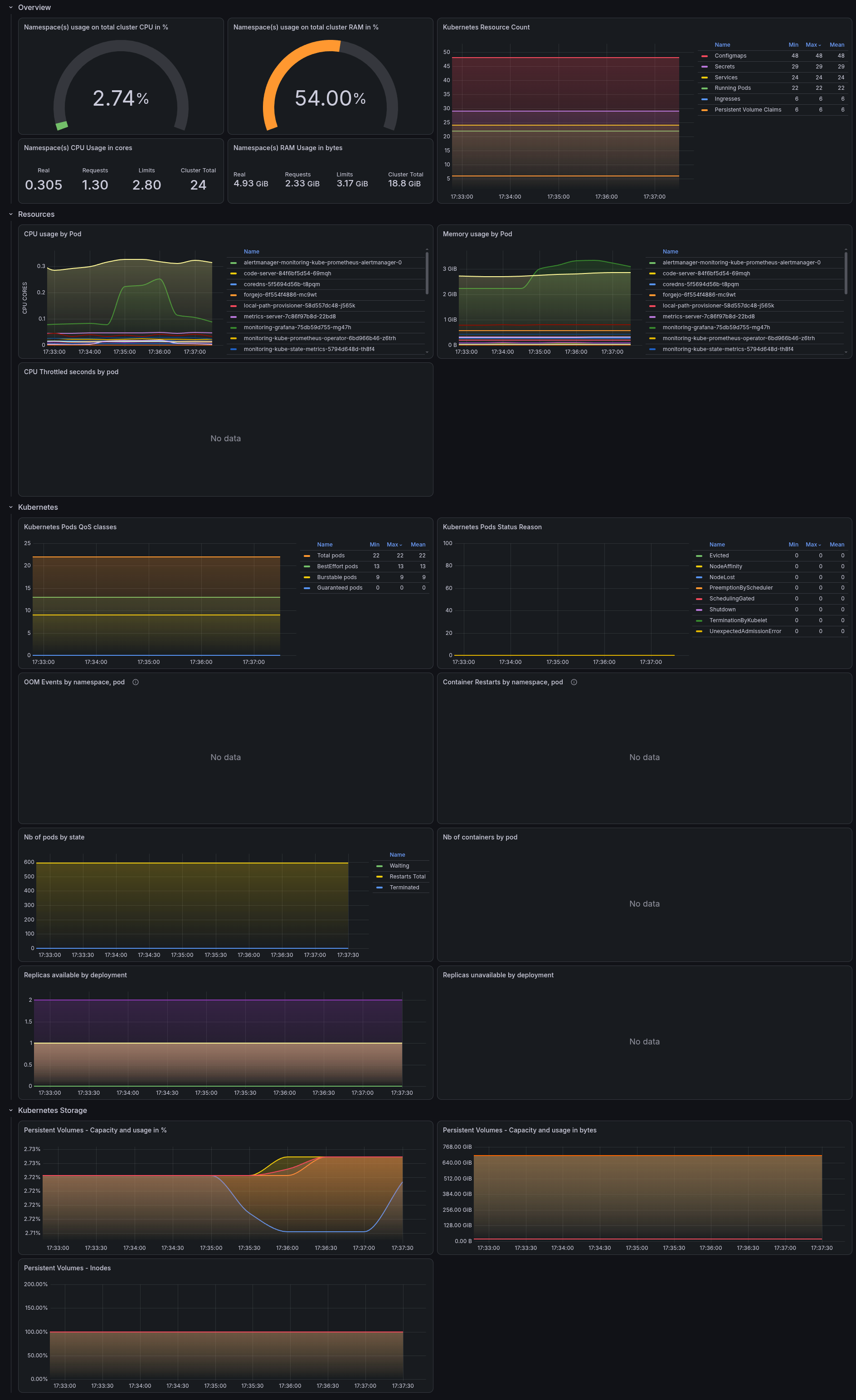Click the Restarts Total legend color marker
Screen dimensions: 856x1400
click(x=379, y=877)
